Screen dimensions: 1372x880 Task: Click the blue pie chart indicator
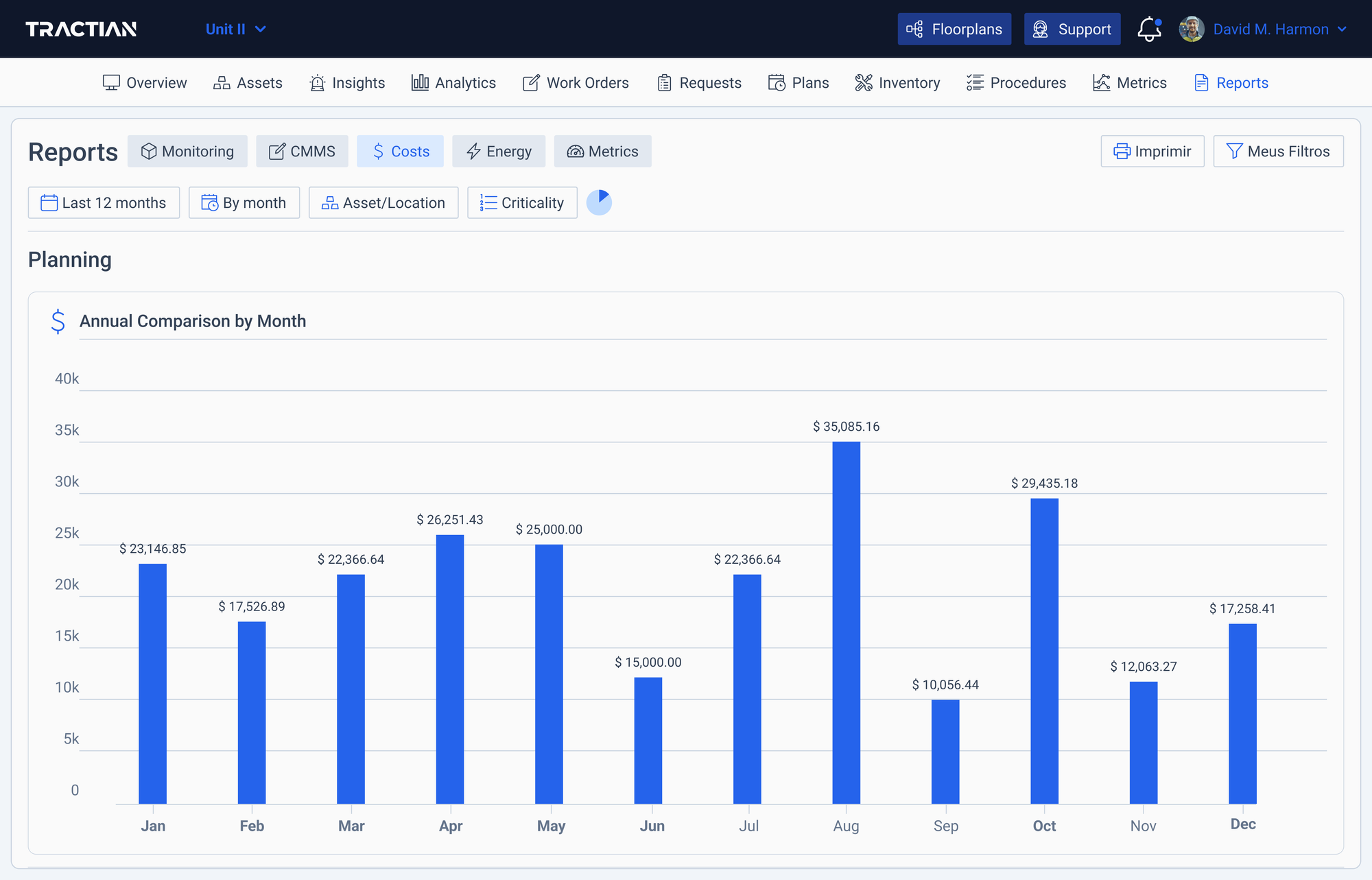(600, 202)
